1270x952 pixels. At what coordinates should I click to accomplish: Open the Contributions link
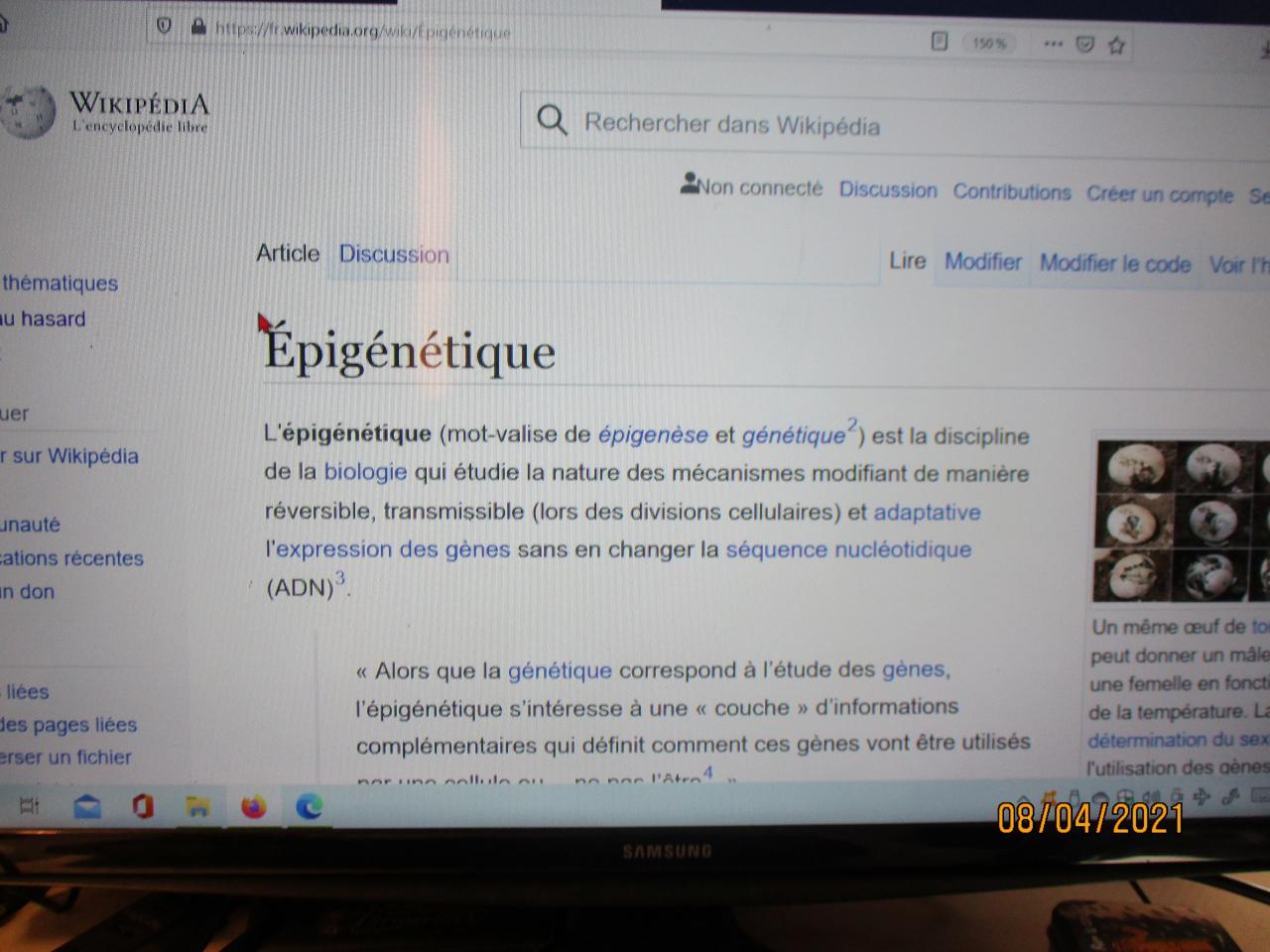click(x=1012, y=191)
